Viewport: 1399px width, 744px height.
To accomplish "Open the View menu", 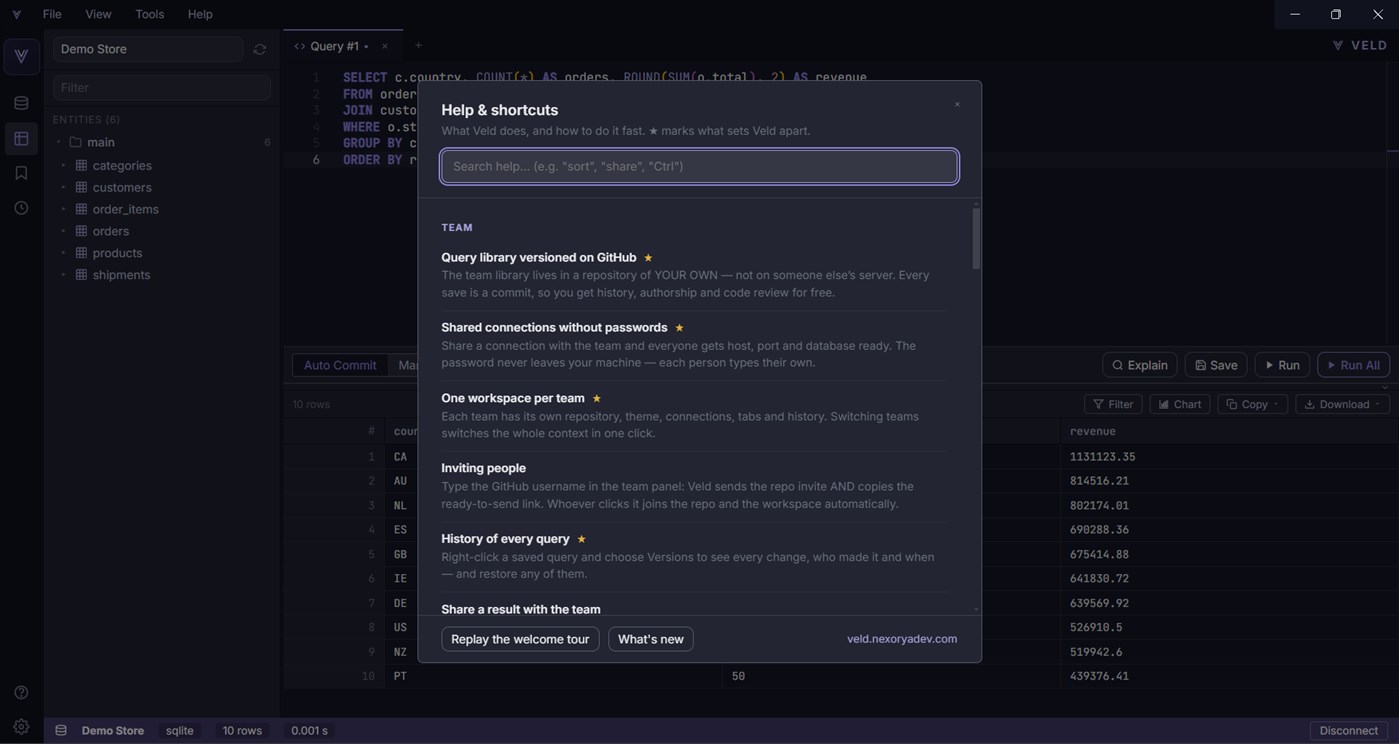I will click(98, 14).
